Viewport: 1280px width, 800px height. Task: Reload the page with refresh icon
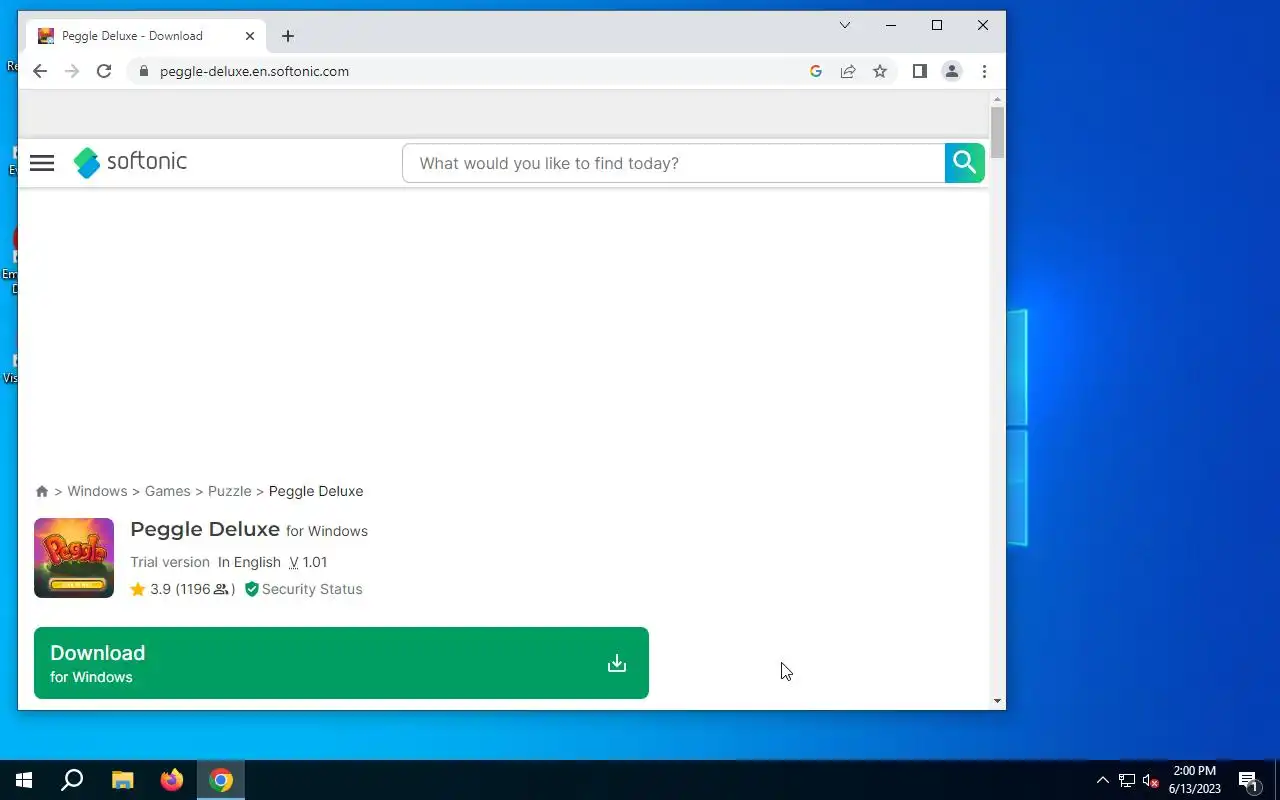104,71
